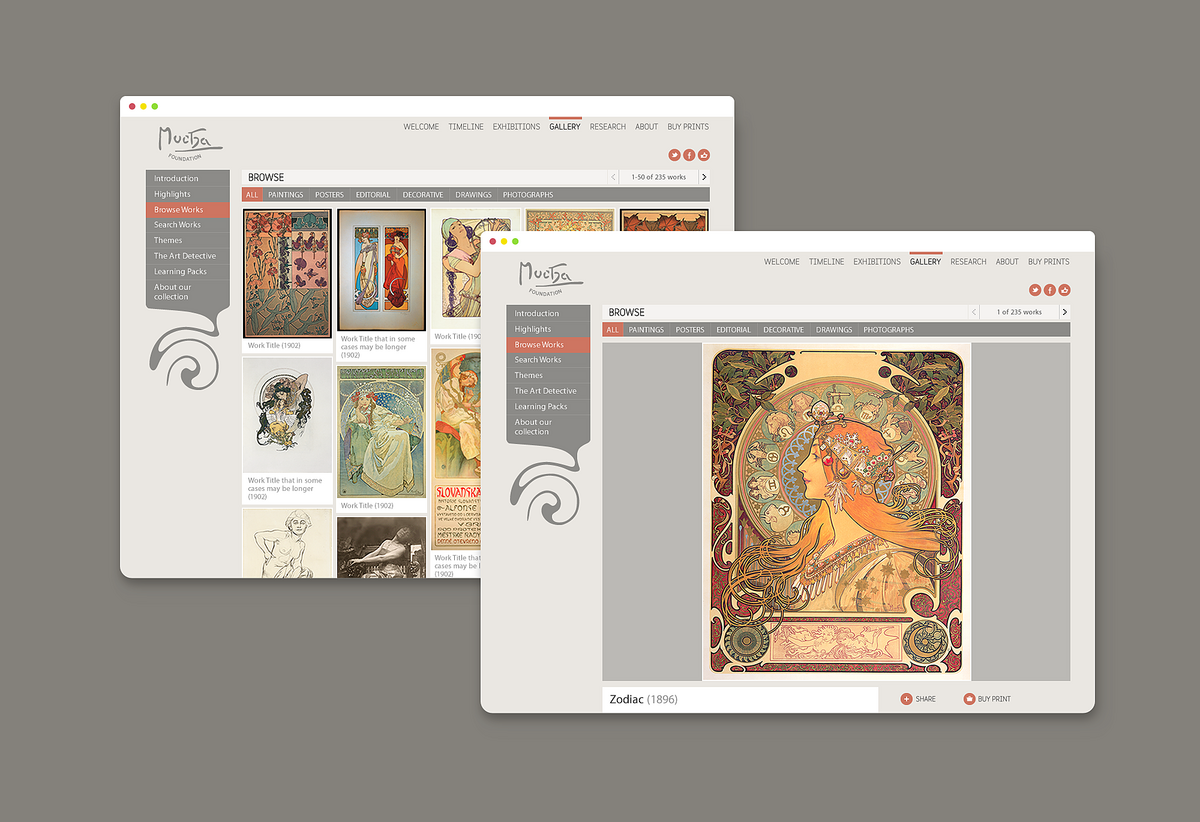Viewport: 1200px width, 822px height.
Task: Filter by DRAWINGS in the front window
Action: pyautogui.click(x=834, y=329)
